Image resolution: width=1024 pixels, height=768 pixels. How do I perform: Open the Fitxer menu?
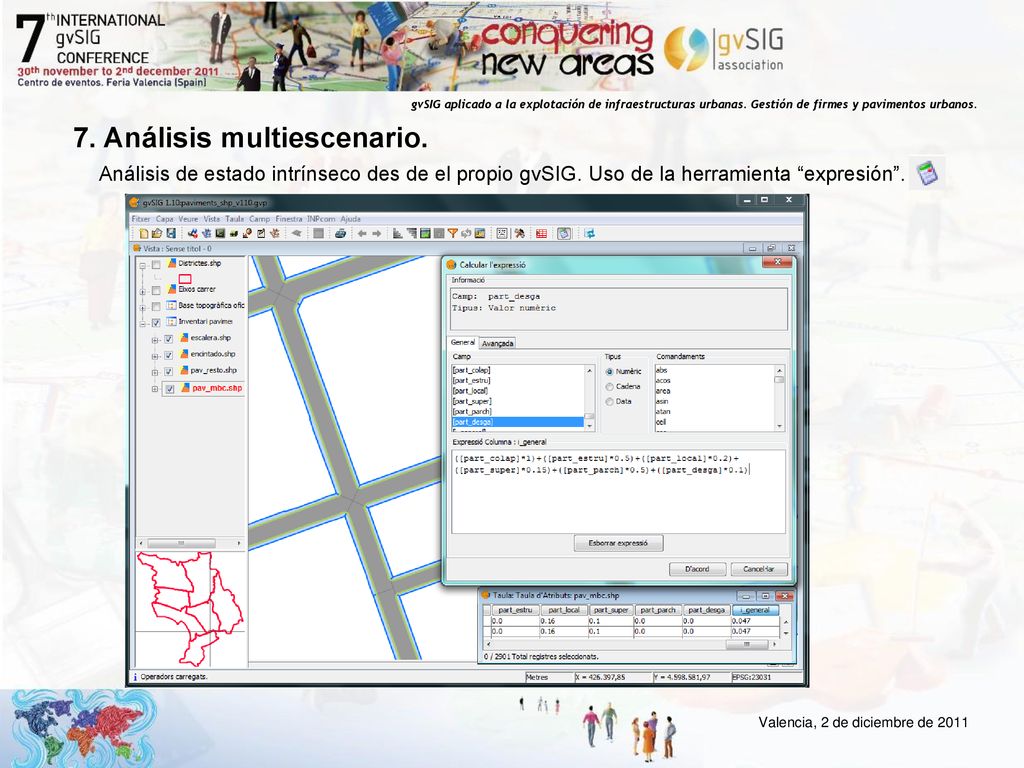(x=141, y=219)
